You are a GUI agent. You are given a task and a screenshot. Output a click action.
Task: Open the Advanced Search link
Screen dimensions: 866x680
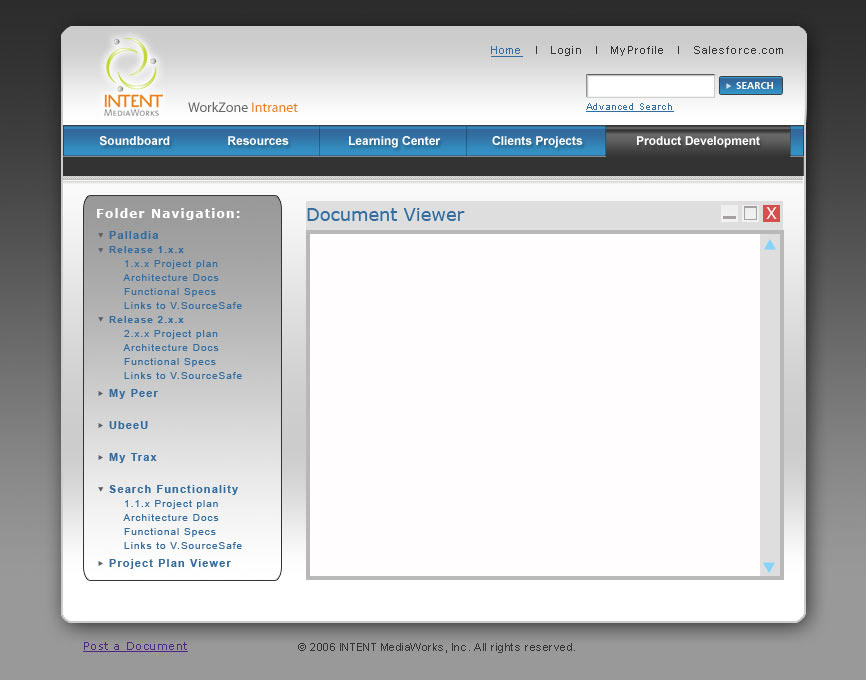pyautogui.click(x=629, y=107)
